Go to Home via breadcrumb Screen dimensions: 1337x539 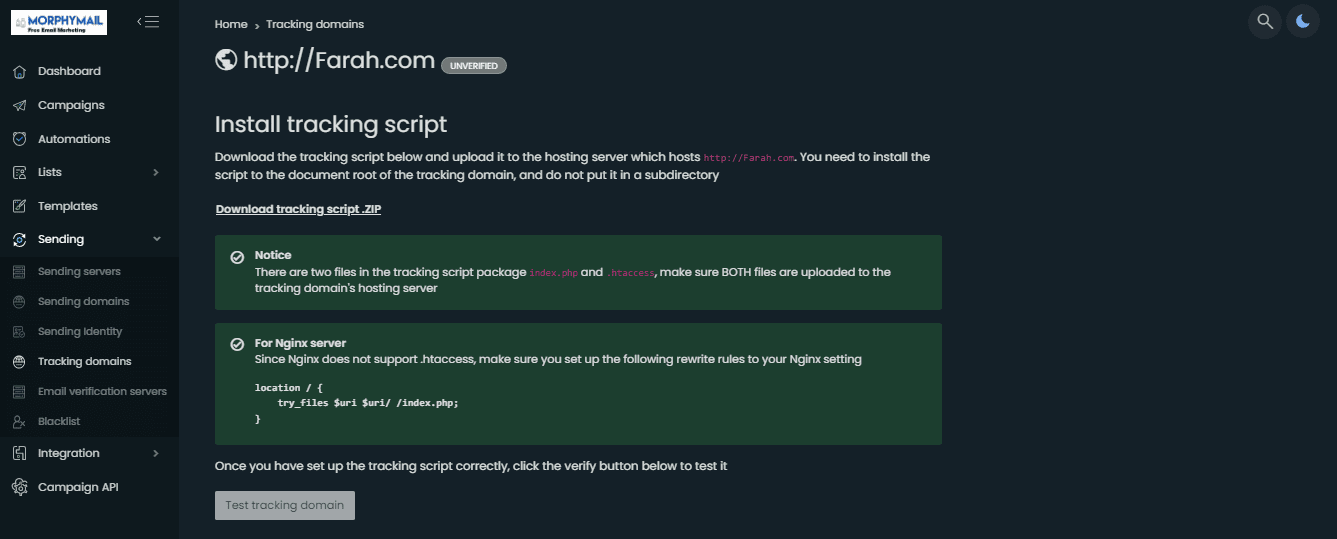tap(231, 24)
